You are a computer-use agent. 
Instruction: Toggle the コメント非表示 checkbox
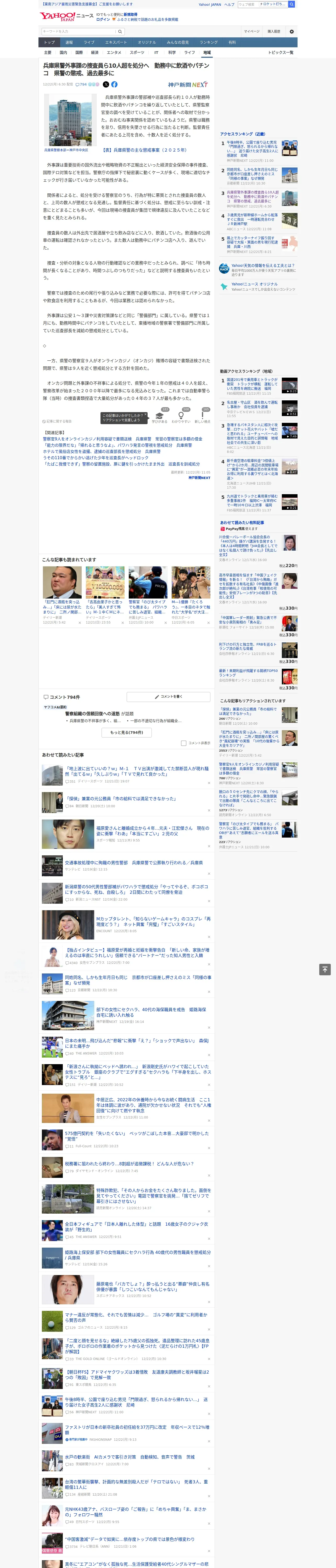tap(183, 743)
